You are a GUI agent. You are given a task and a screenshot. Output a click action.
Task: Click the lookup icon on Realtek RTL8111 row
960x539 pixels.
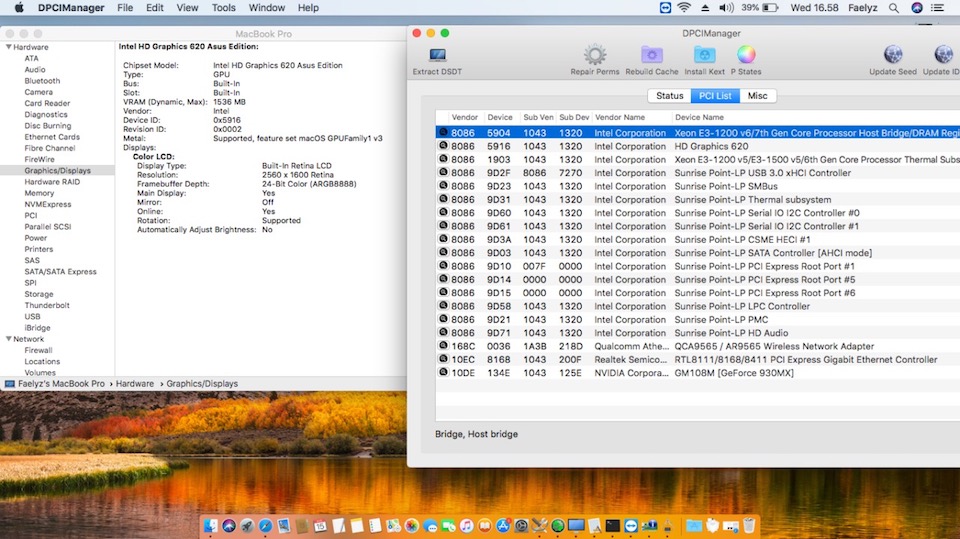tap(443, 359)
